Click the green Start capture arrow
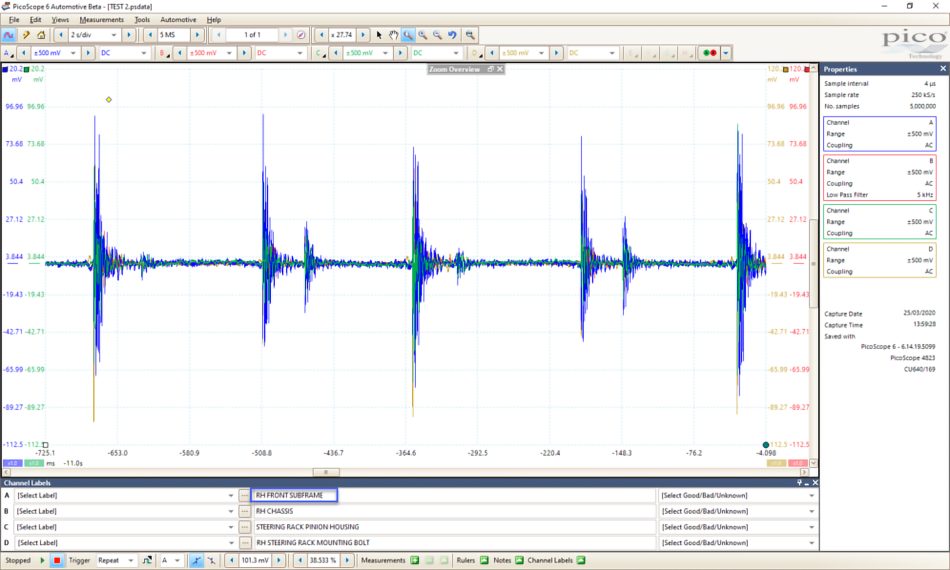This screenshot has height=570, width=950. (x=42, y=560)
